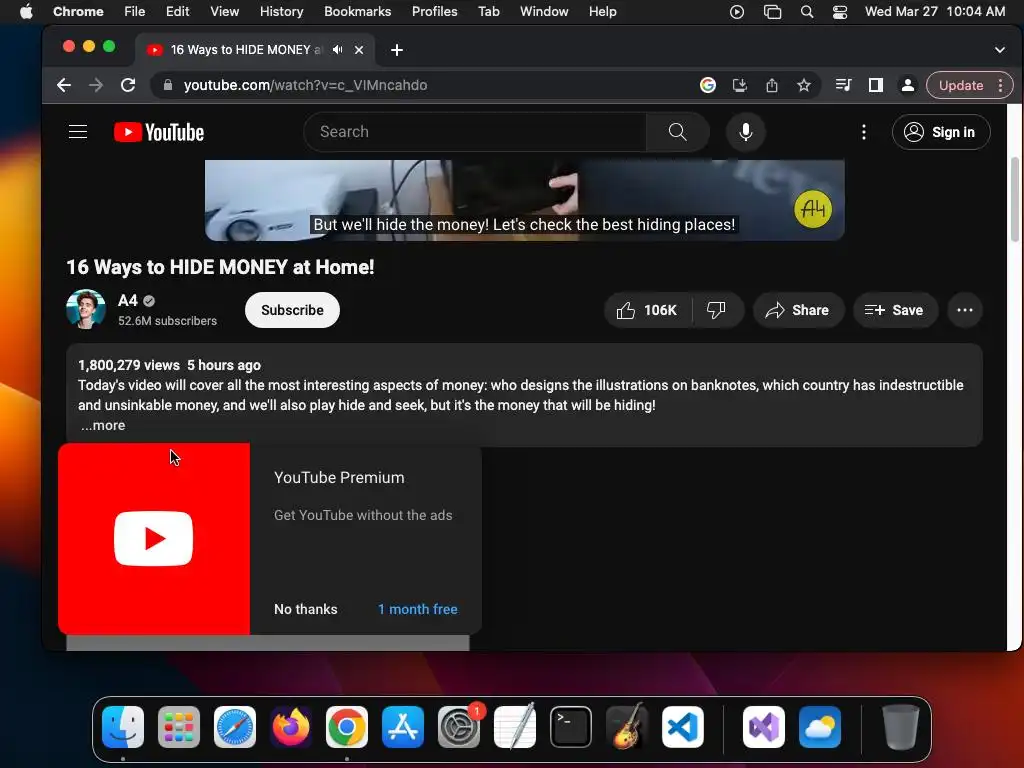
Task: Launch Finder from the Dock
Action: pyautogui.click(x=123, y=727)
